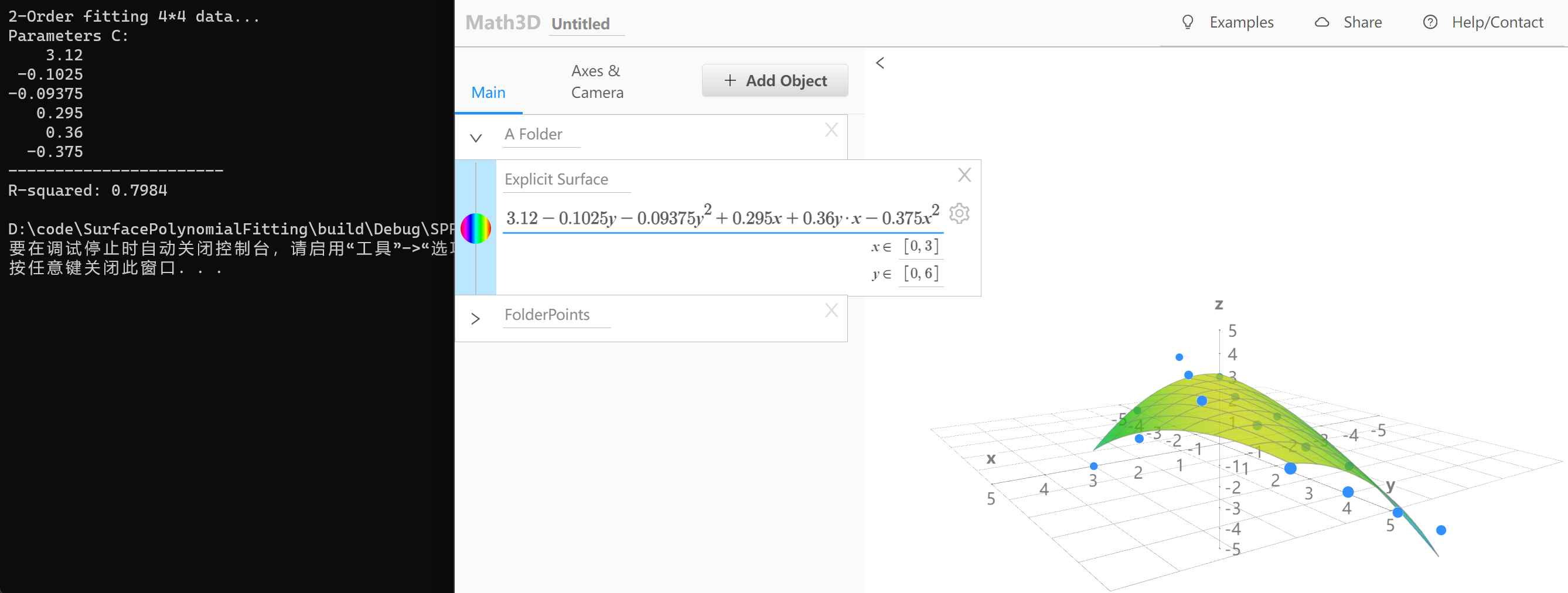Open Help/Contact

coord(1484,22)
